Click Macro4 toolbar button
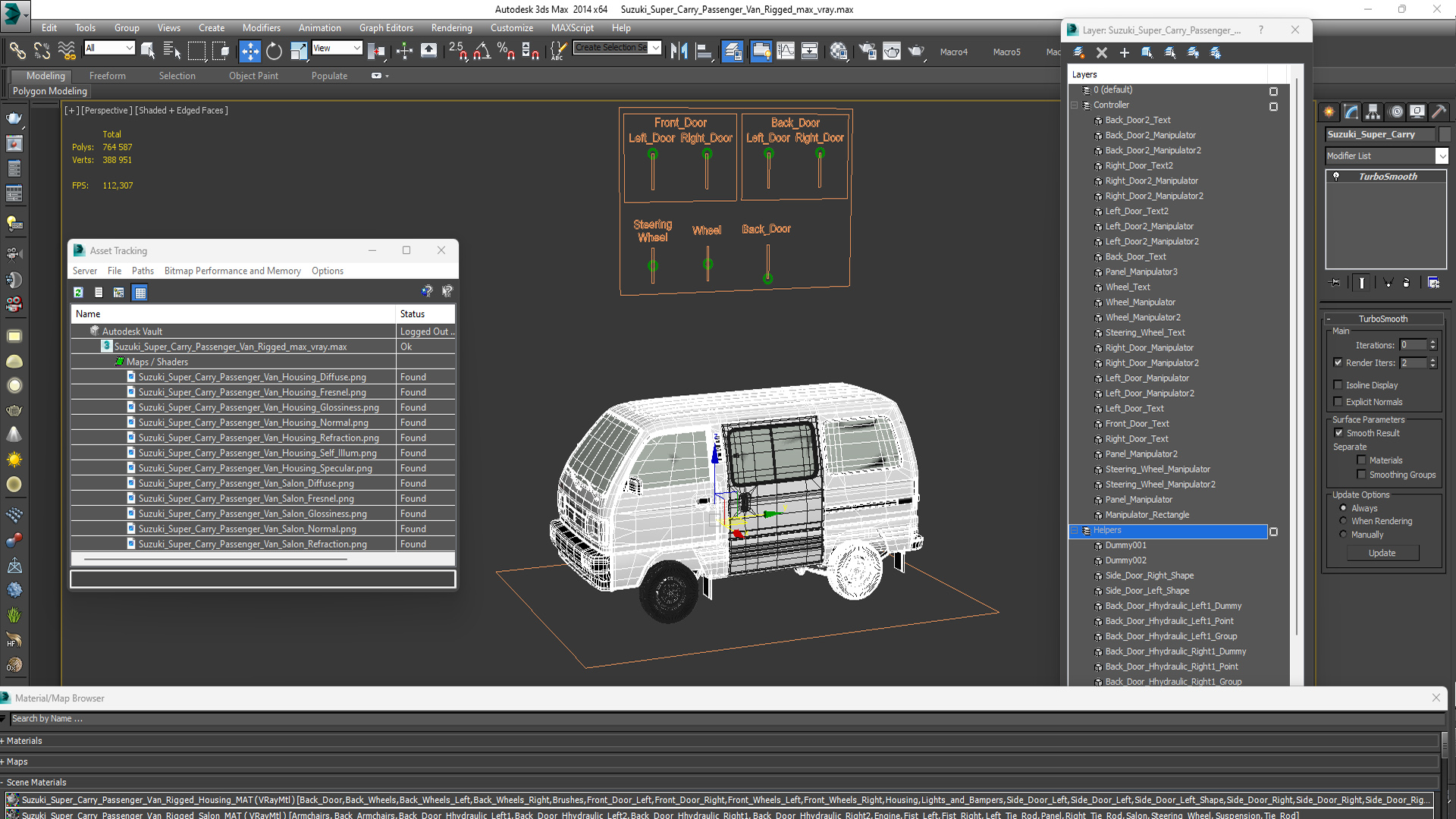Image resolution: width=1456 pixels, height=819 pixels. (x=953, y=52)
